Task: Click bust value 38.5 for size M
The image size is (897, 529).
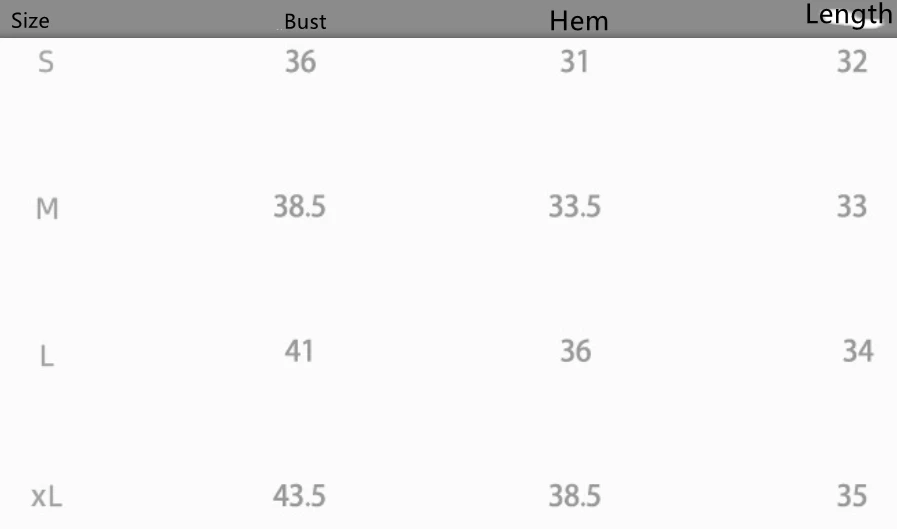Action: (x=300, y=207)
